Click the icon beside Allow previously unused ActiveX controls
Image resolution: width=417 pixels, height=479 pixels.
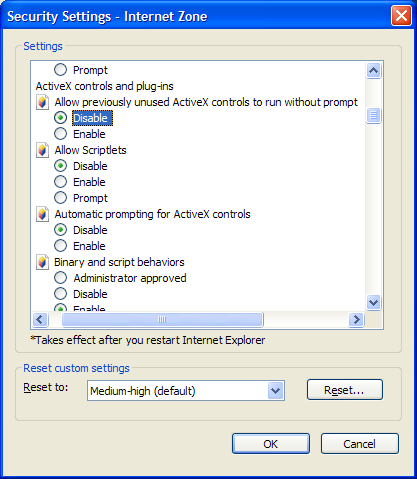pyautogui.click(x=42, y=102)
